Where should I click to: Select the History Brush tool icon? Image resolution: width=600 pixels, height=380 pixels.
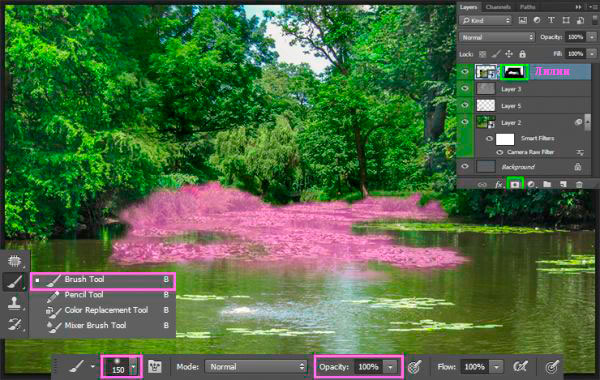tap(15, 325)
